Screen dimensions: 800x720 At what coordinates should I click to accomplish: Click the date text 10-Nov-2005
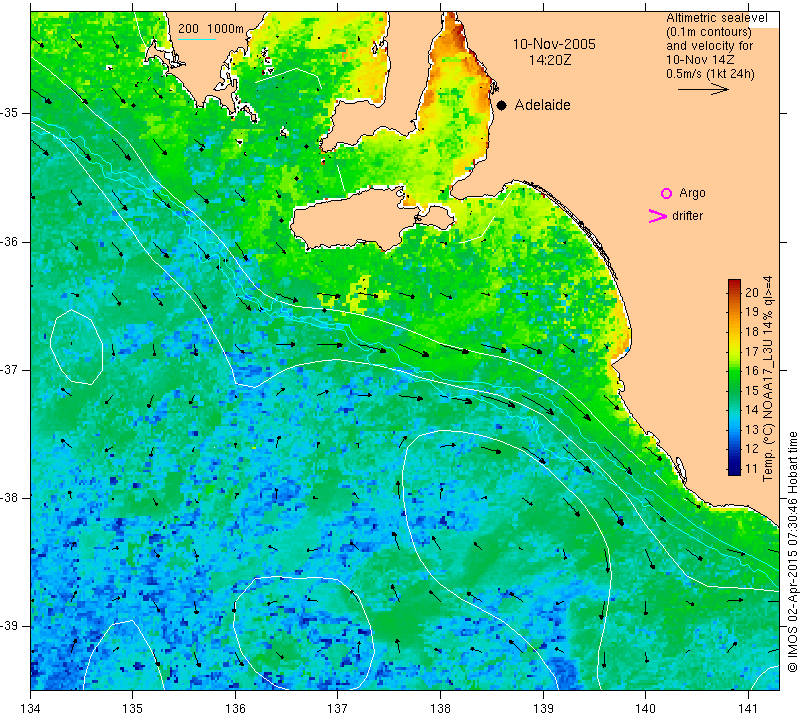coord(554,44)
